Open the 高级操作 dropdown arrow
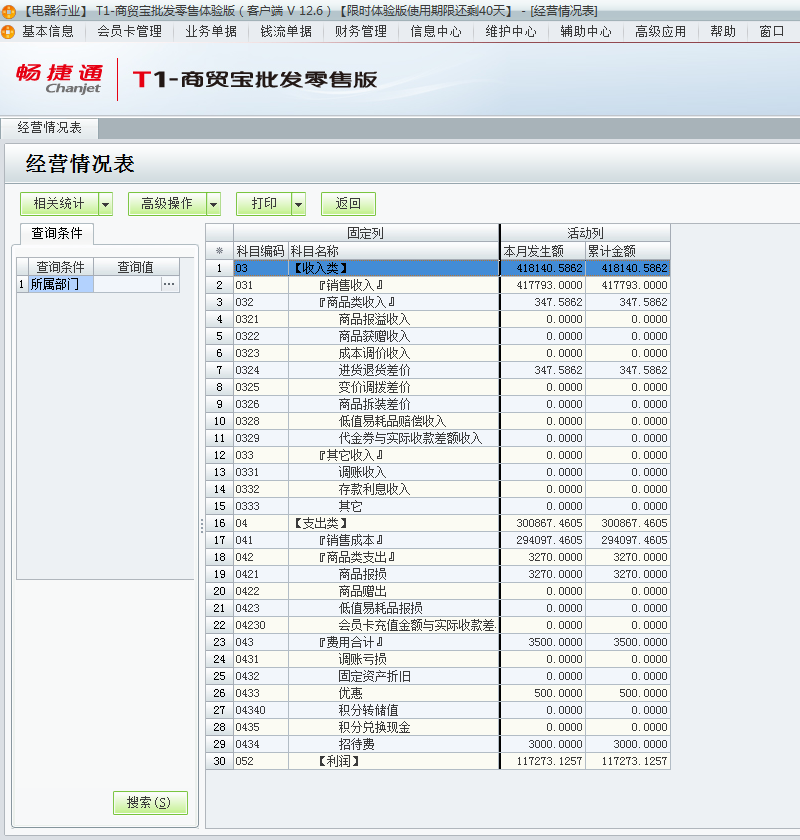This screenshot has height=840, width=800. tap(213, 203)
